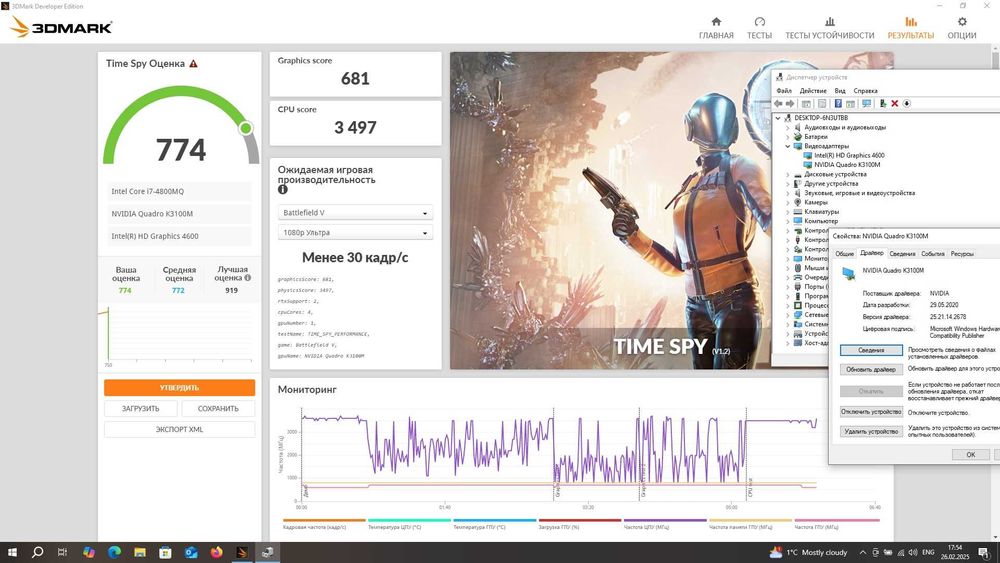The width and height of the screenshot is (1000, 563).
Task: Open the Главная home icon
Action: [x=716, y=22]
